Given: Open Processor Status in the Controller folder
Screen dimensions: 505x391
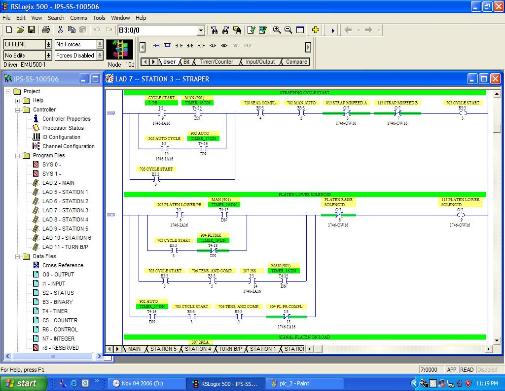Looking at the screenshot, I should pyautogui.click(x=63, y=128).
